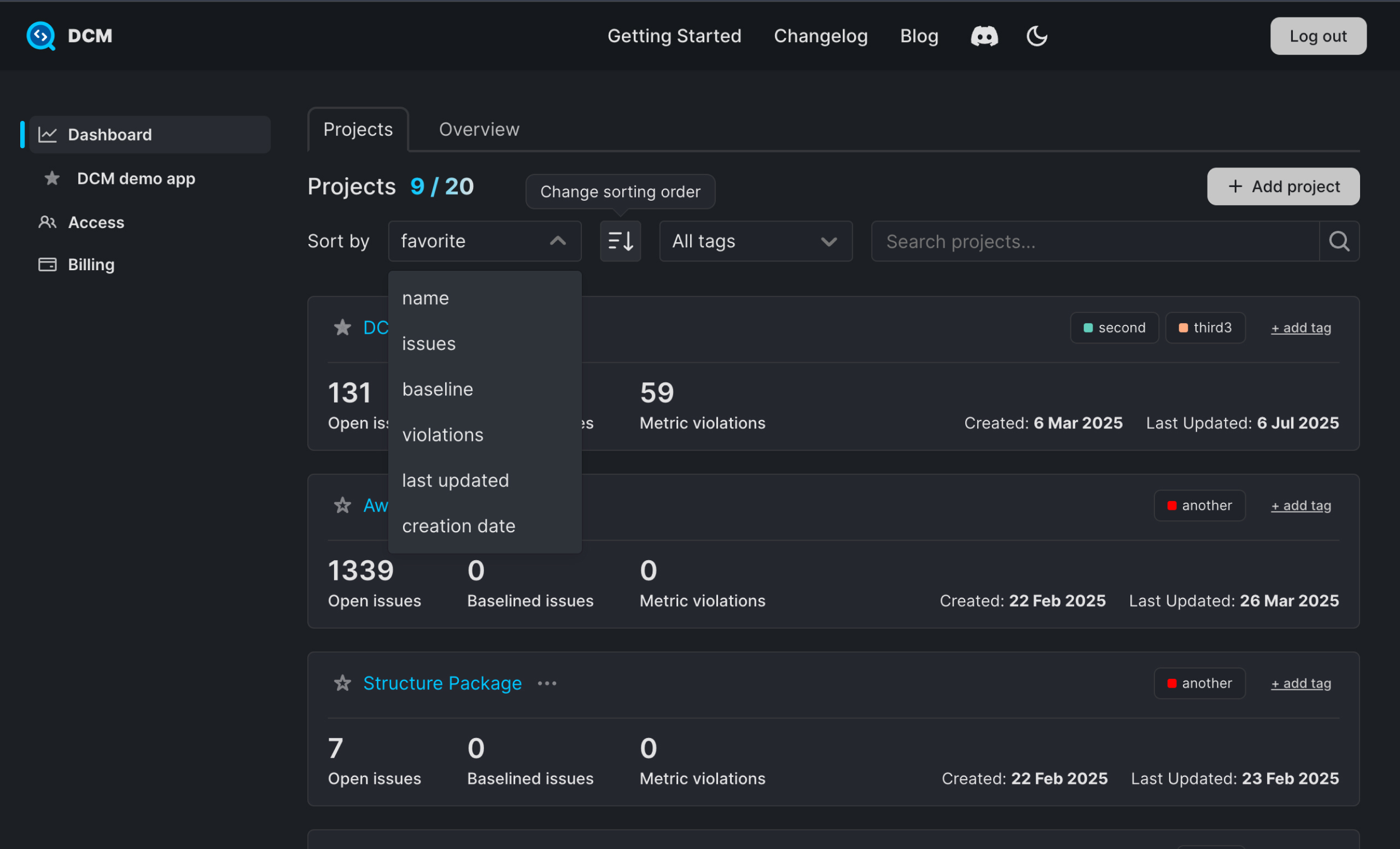Switch to the Overview tab
The image size is (1400, 849).
pyautogui.click(x=479, y=129)
